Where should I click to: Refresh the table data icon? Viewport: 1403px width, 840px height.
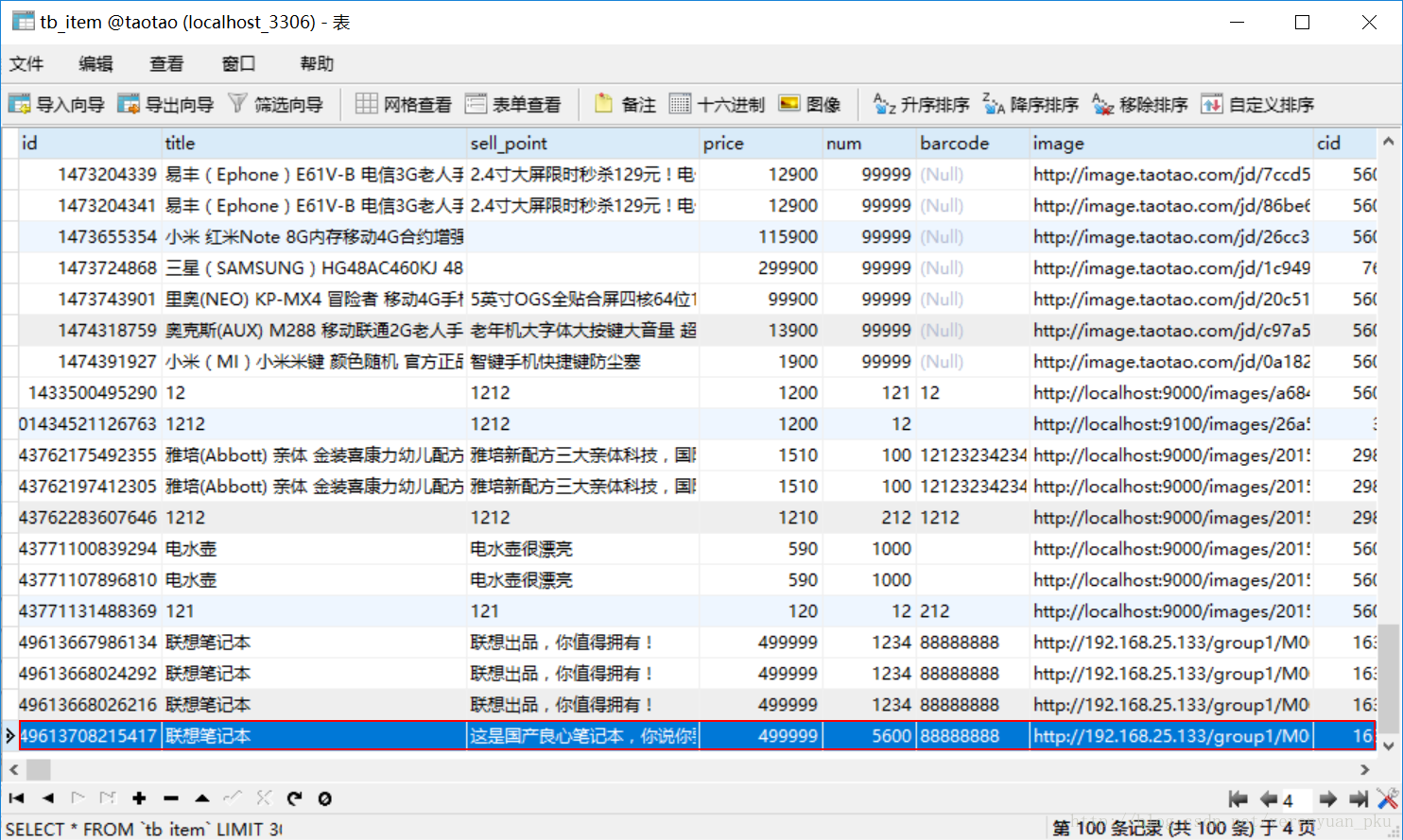point(294,798)
